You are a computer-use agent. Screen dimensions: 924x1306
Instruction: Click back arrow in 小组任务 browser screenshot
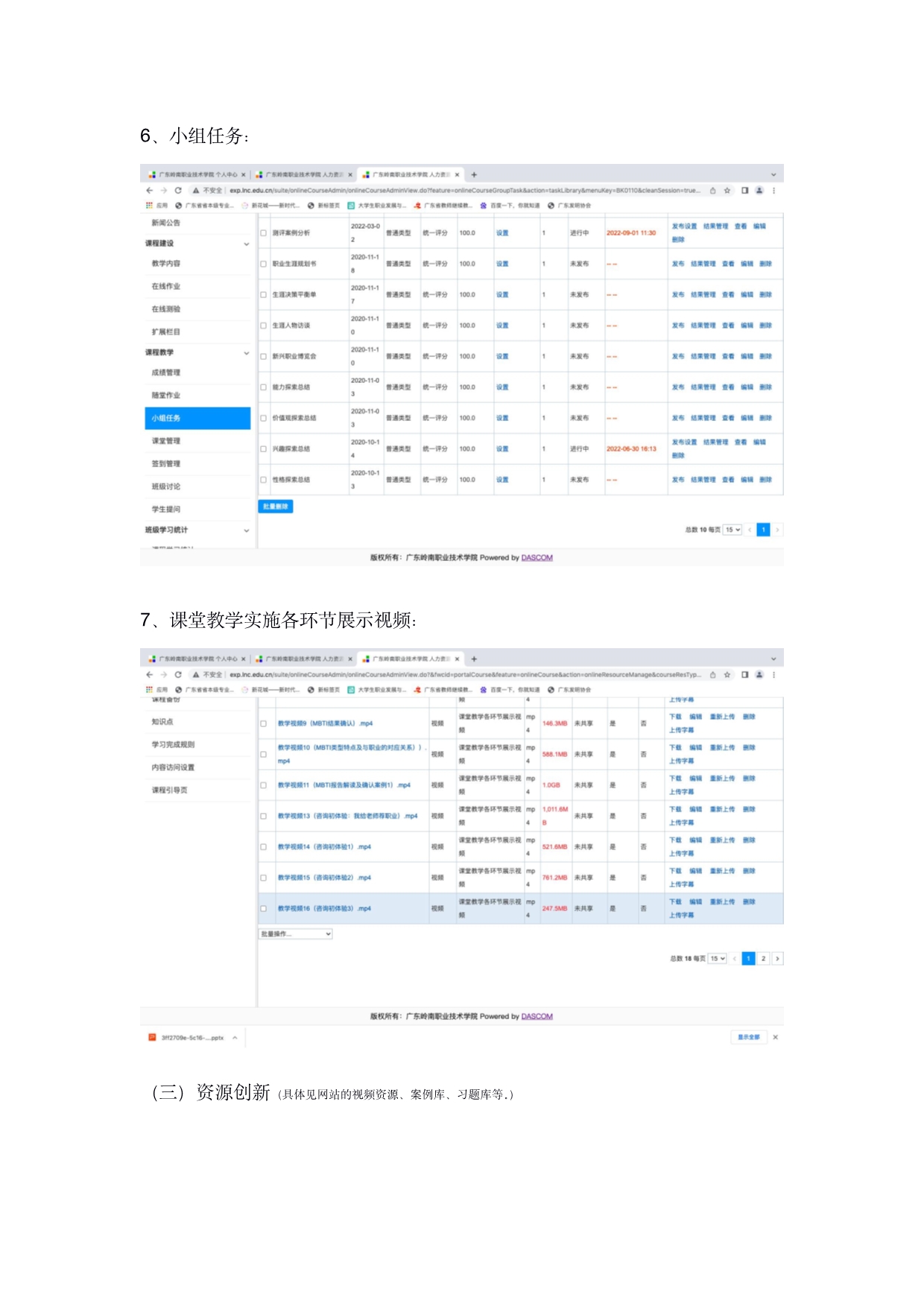(x=150, y=191)
